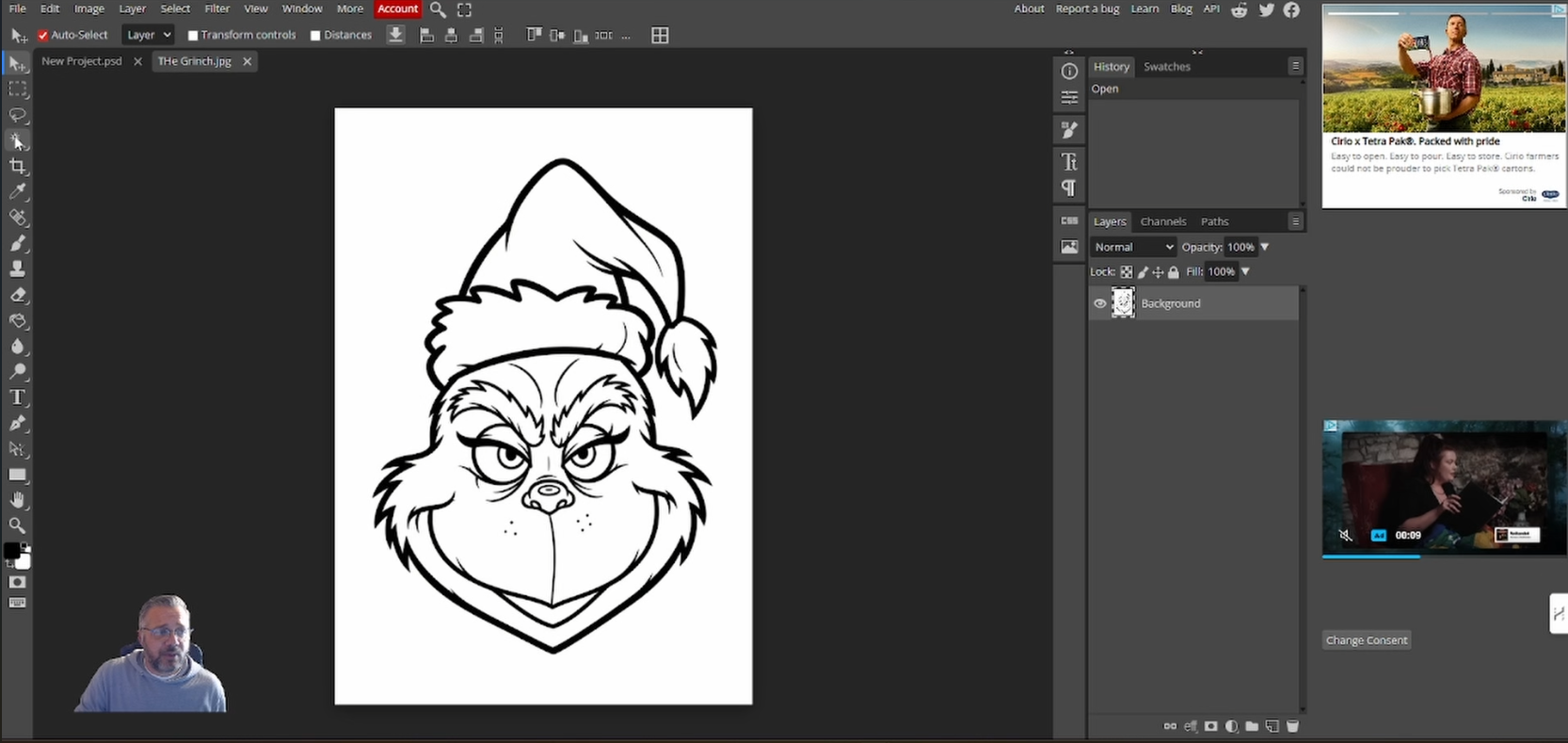1568x743 pixels.
Task: Select the Crop tool
Action: tap(18, 167)
